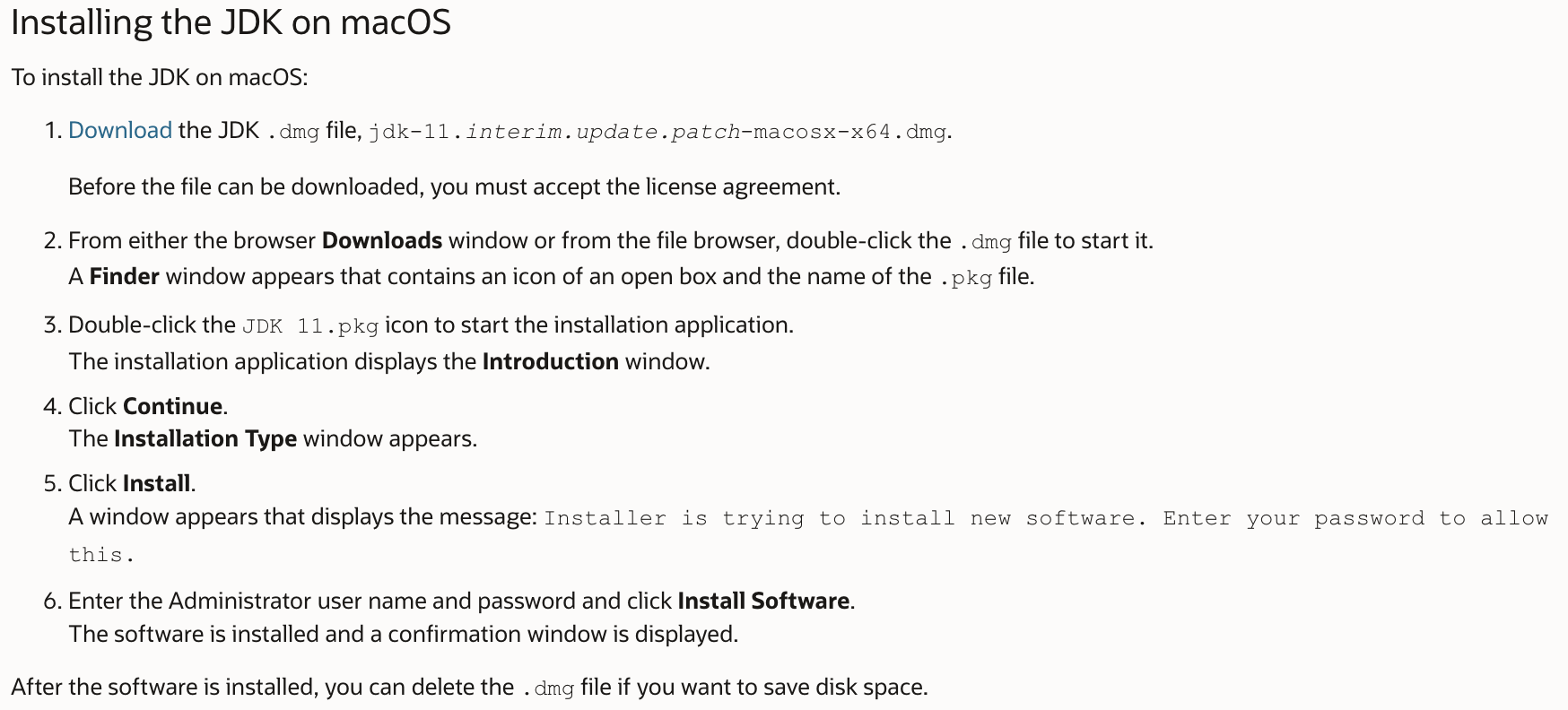The image size is (1568, 710).
Task: Click the 'this.' code text continuing step 5
Action: 101,555
